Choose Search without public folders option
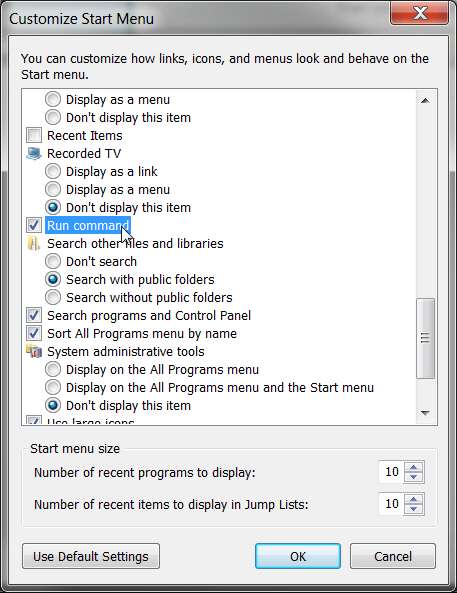The width and height of the screenshot is (457, 593). [53, 297]
